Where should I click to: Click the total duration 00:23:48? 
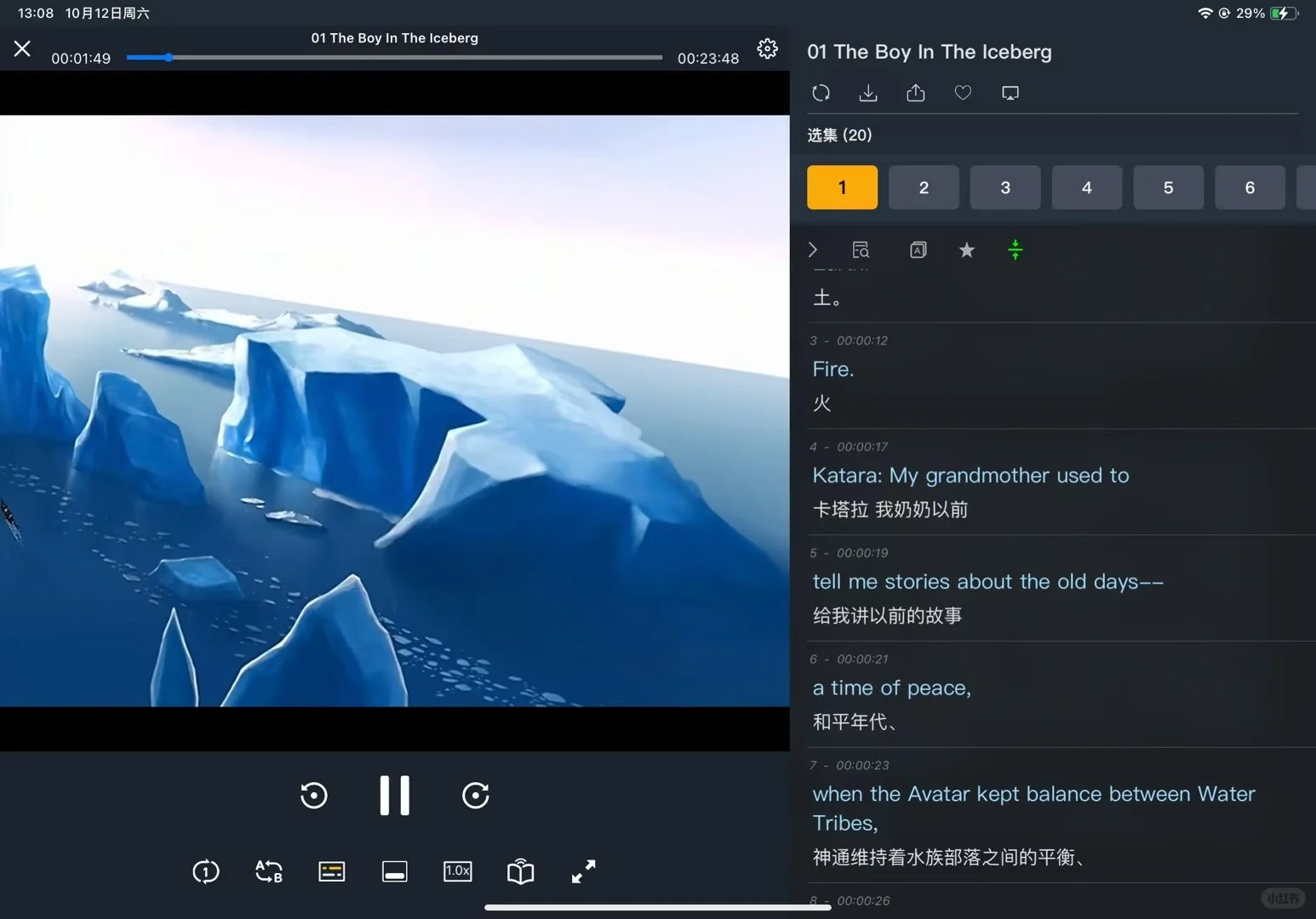click(708, 59)
